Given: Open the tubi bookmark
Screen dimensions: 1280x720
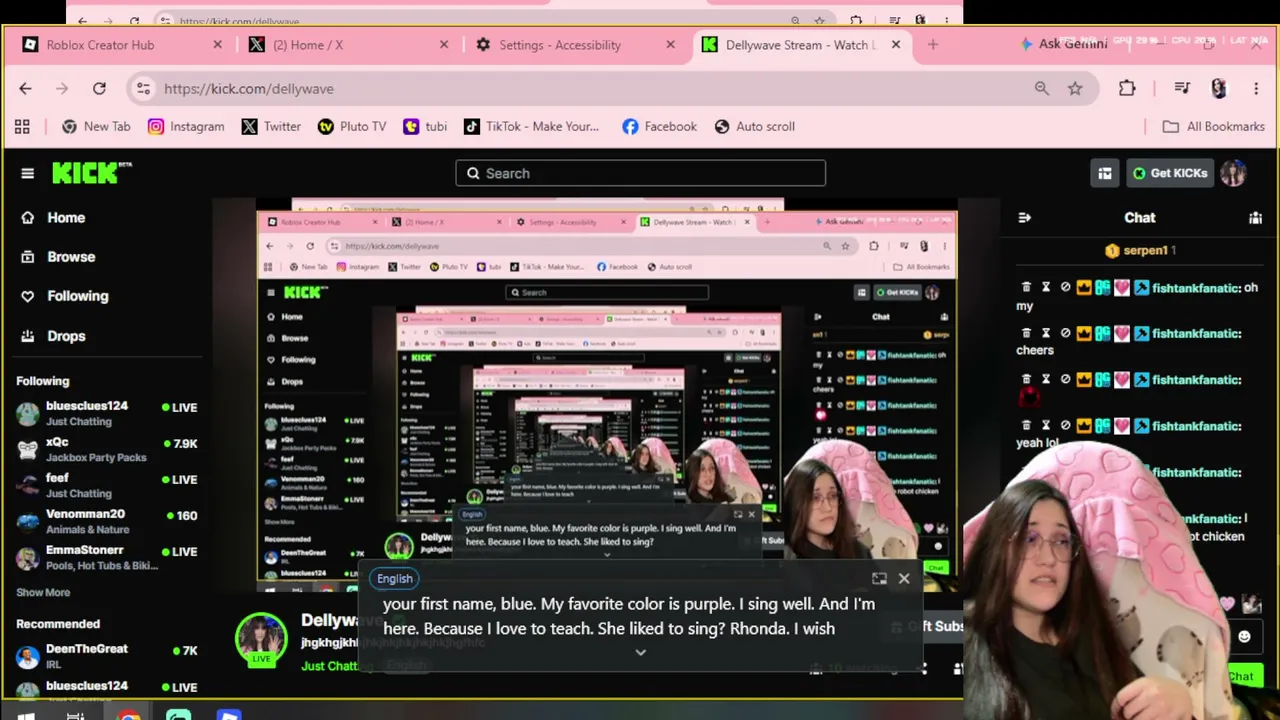Looking at the screenshot, I should click(x=425, y=126).
